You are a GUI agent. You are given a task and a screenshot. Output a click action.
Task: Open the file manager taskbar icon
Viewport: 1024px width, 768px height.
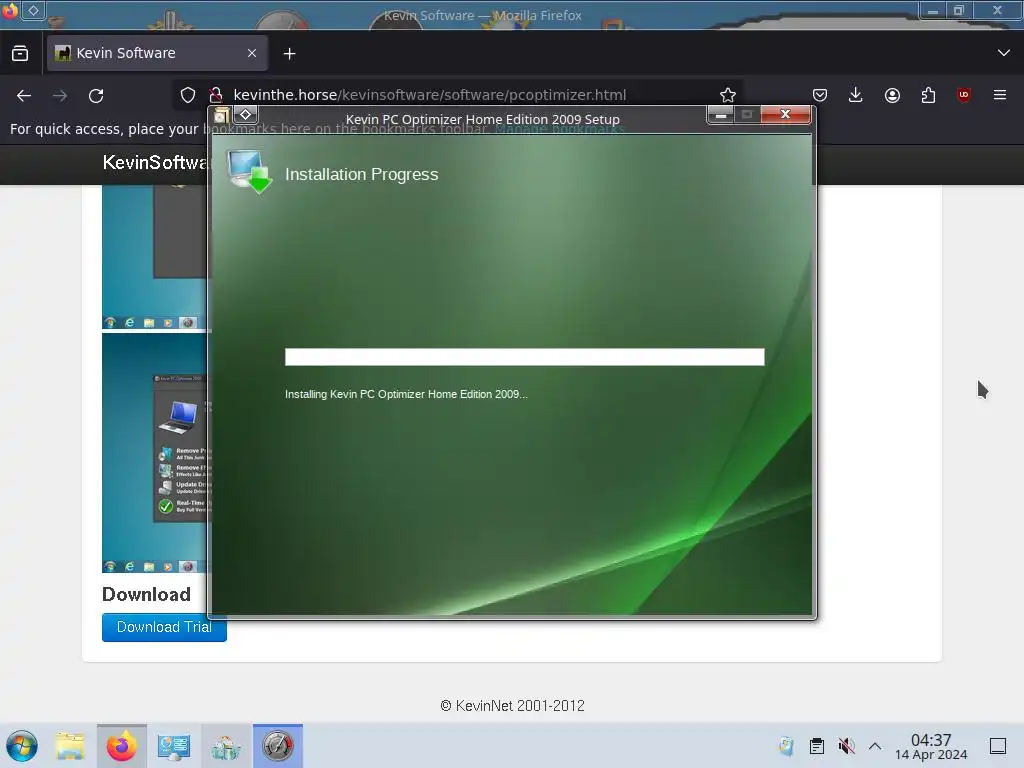tap(70, 746)
